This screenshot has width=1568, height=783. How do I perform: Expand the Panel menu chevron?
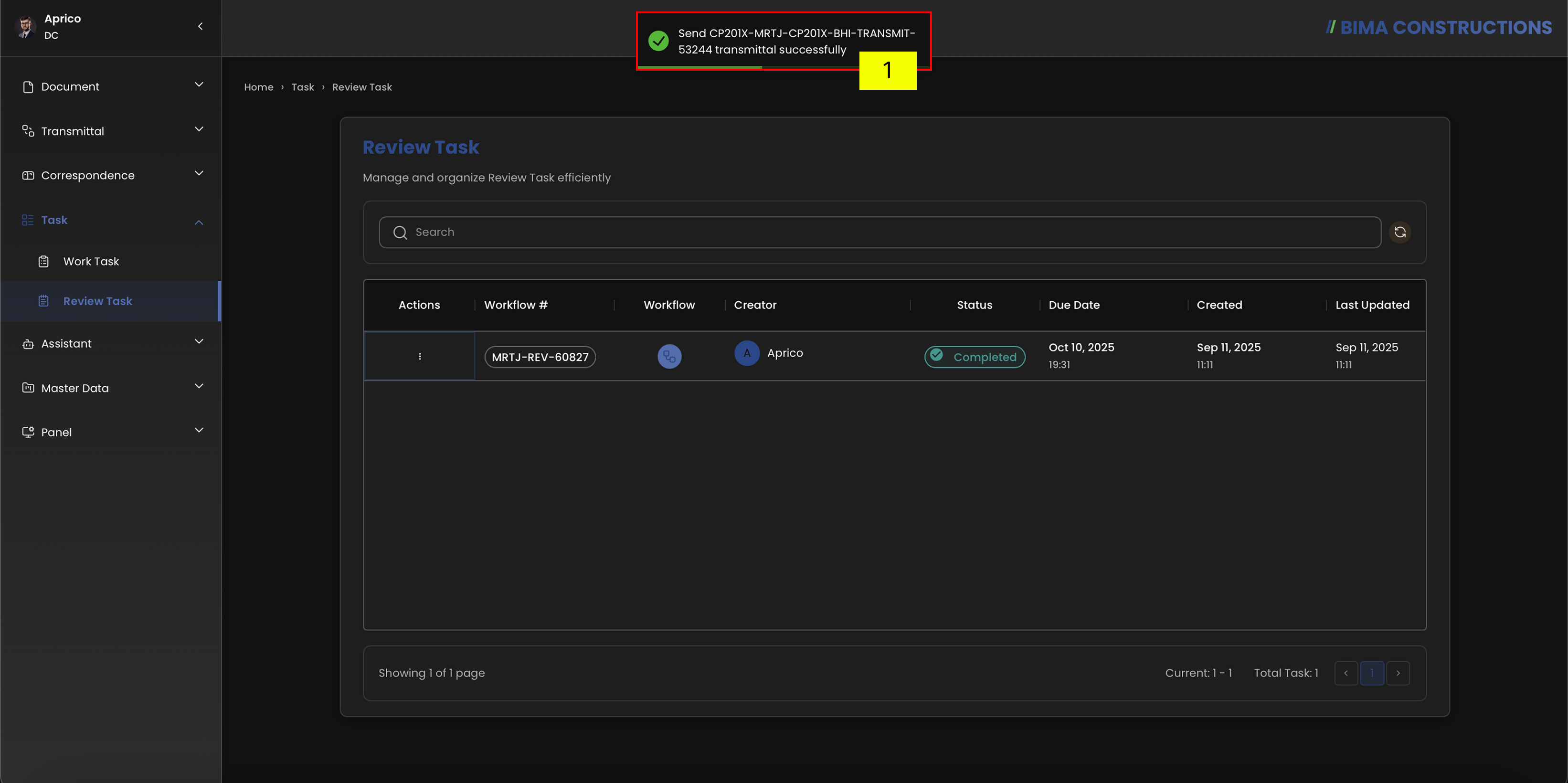click(x=199, y=430)
